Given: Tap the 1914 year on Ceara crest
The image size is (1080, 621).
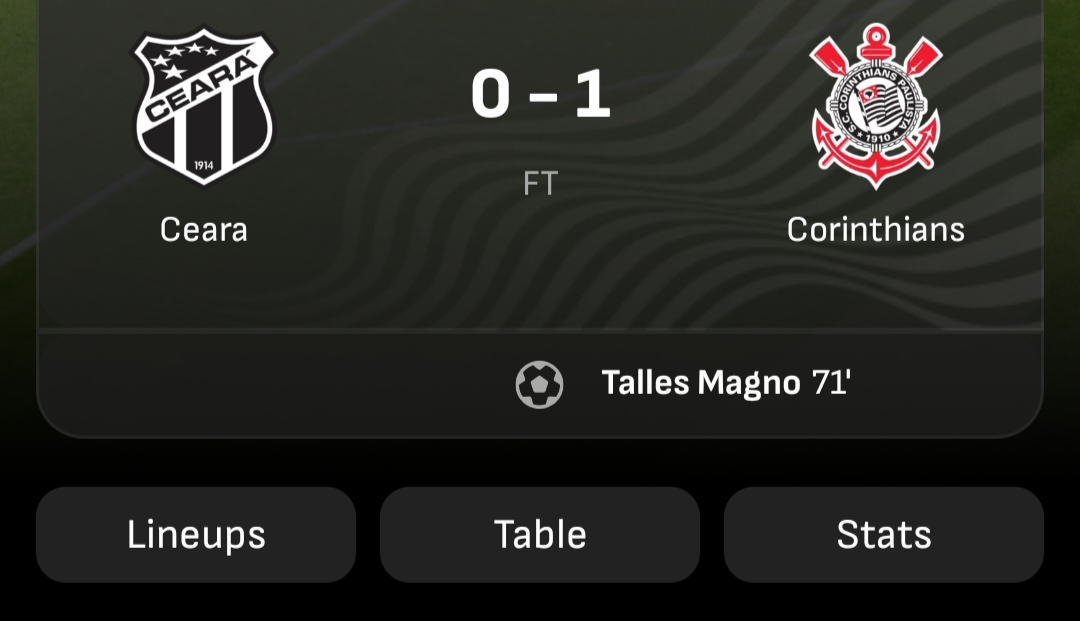Looking at the screenshot, I should pyautogui.click(x=204, y=166).
